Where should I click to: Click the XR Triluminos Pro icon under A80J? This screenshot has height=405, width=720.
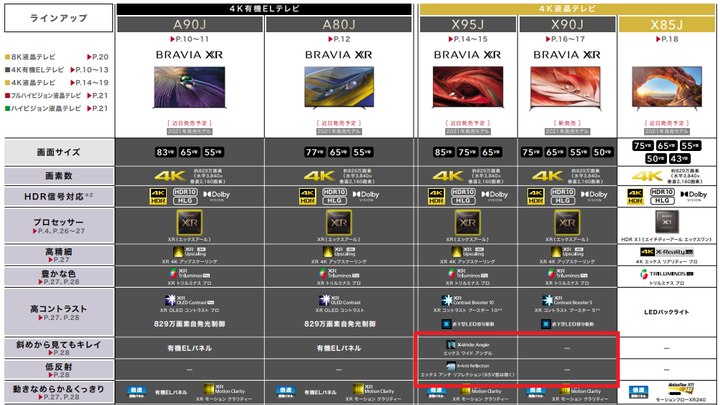[339, 274]
